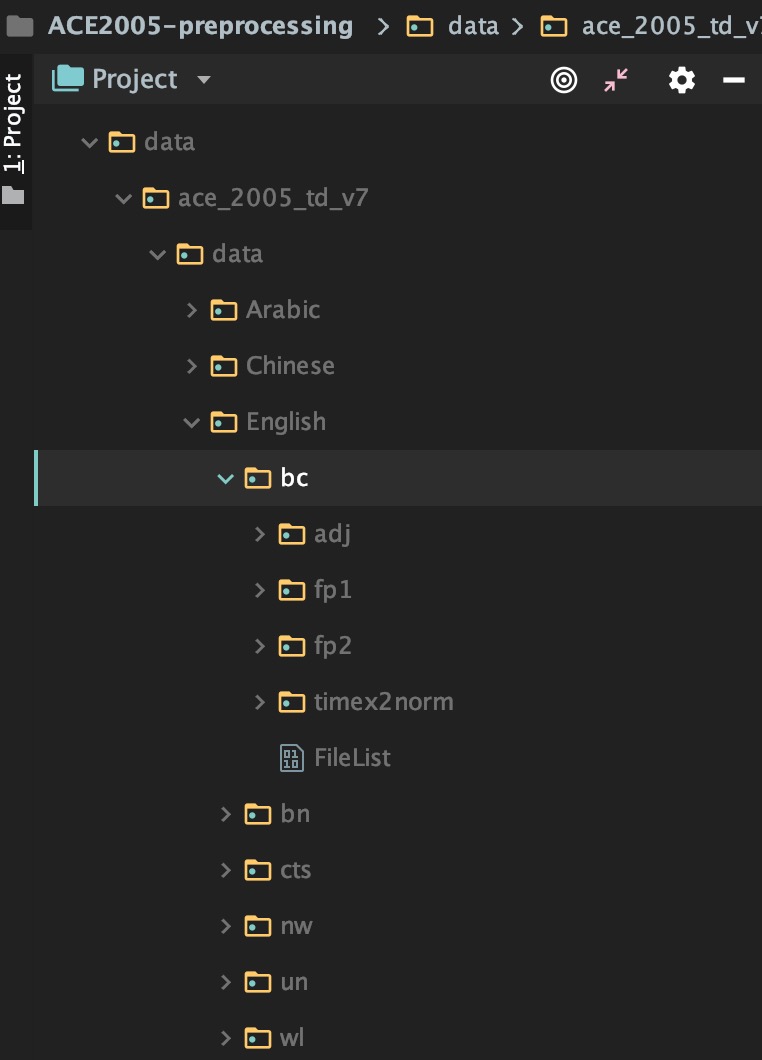This screenshot has width=762, height=1060.
Task: Collapse the English folder node
Action: pyautogui.click(x=191, y=422)
